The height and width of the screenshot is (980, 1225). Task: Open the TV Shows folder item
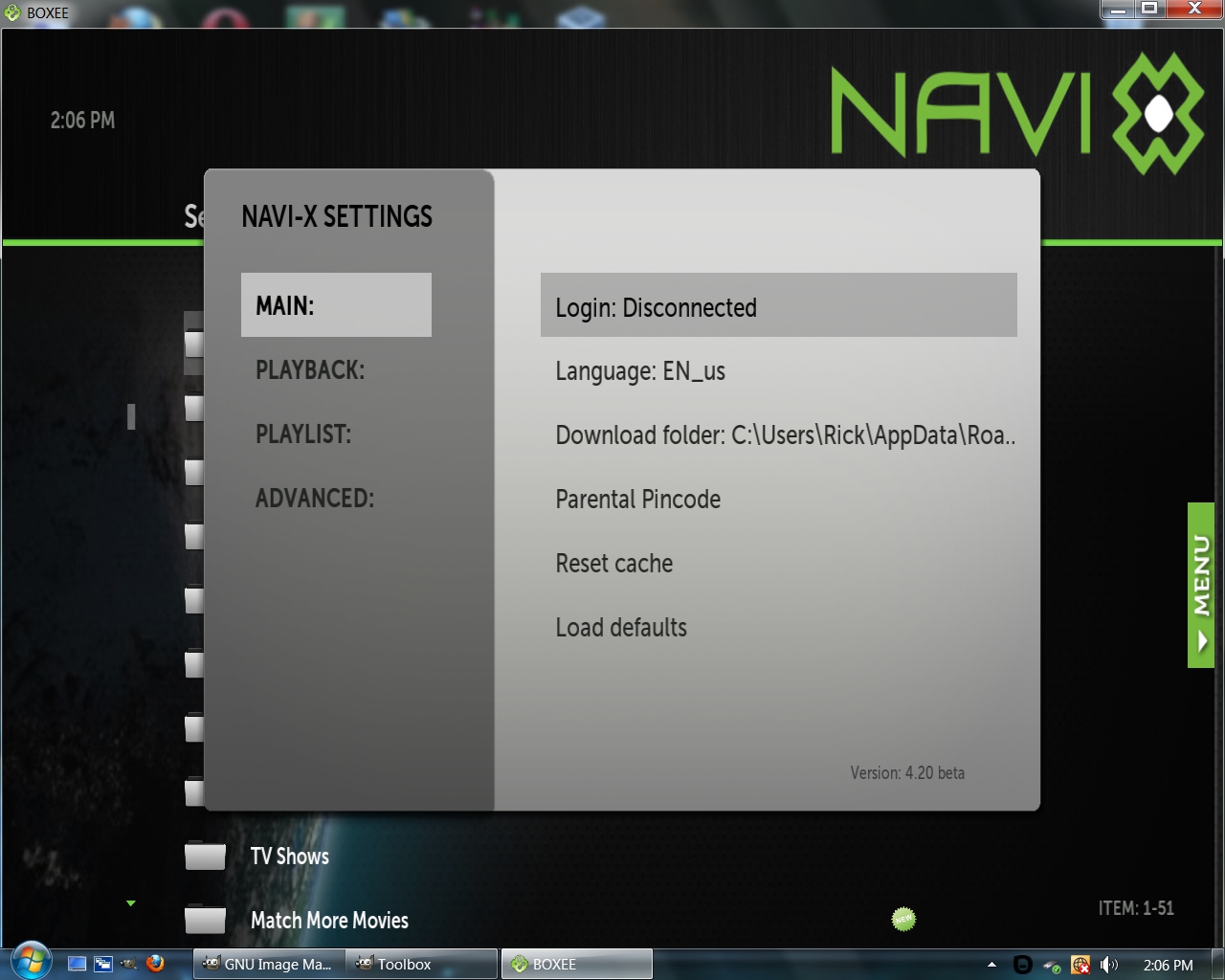tap(289, 856)
